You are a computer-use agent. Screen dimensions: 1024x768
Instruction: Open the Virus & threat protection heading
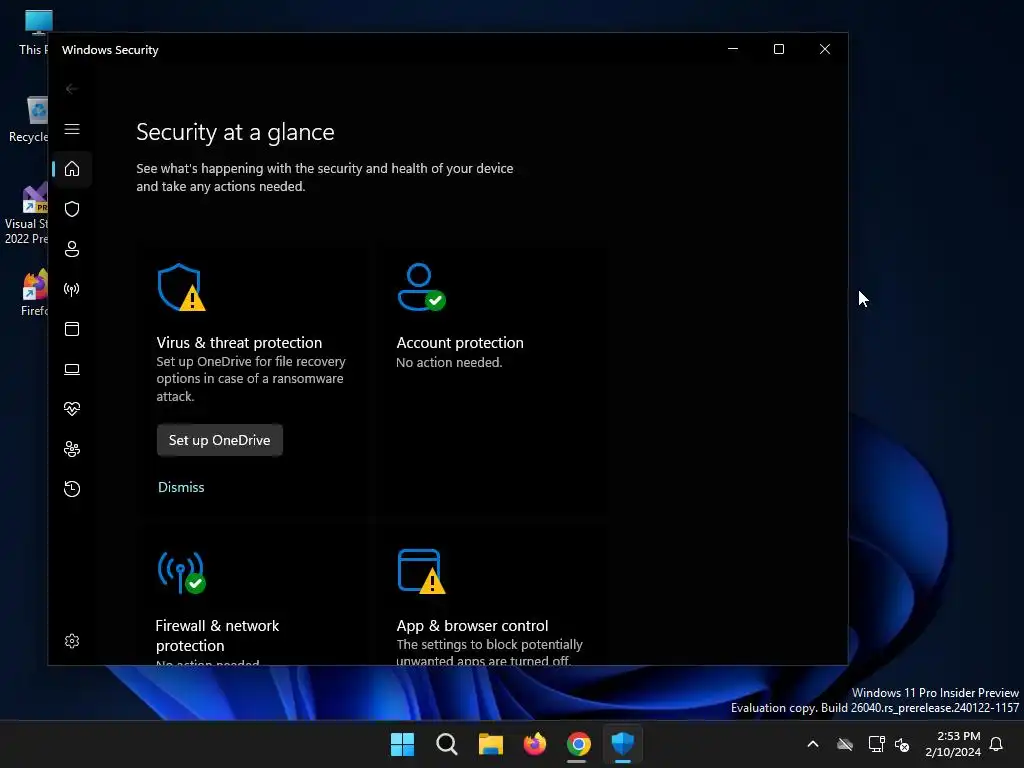tap(239, 343)
